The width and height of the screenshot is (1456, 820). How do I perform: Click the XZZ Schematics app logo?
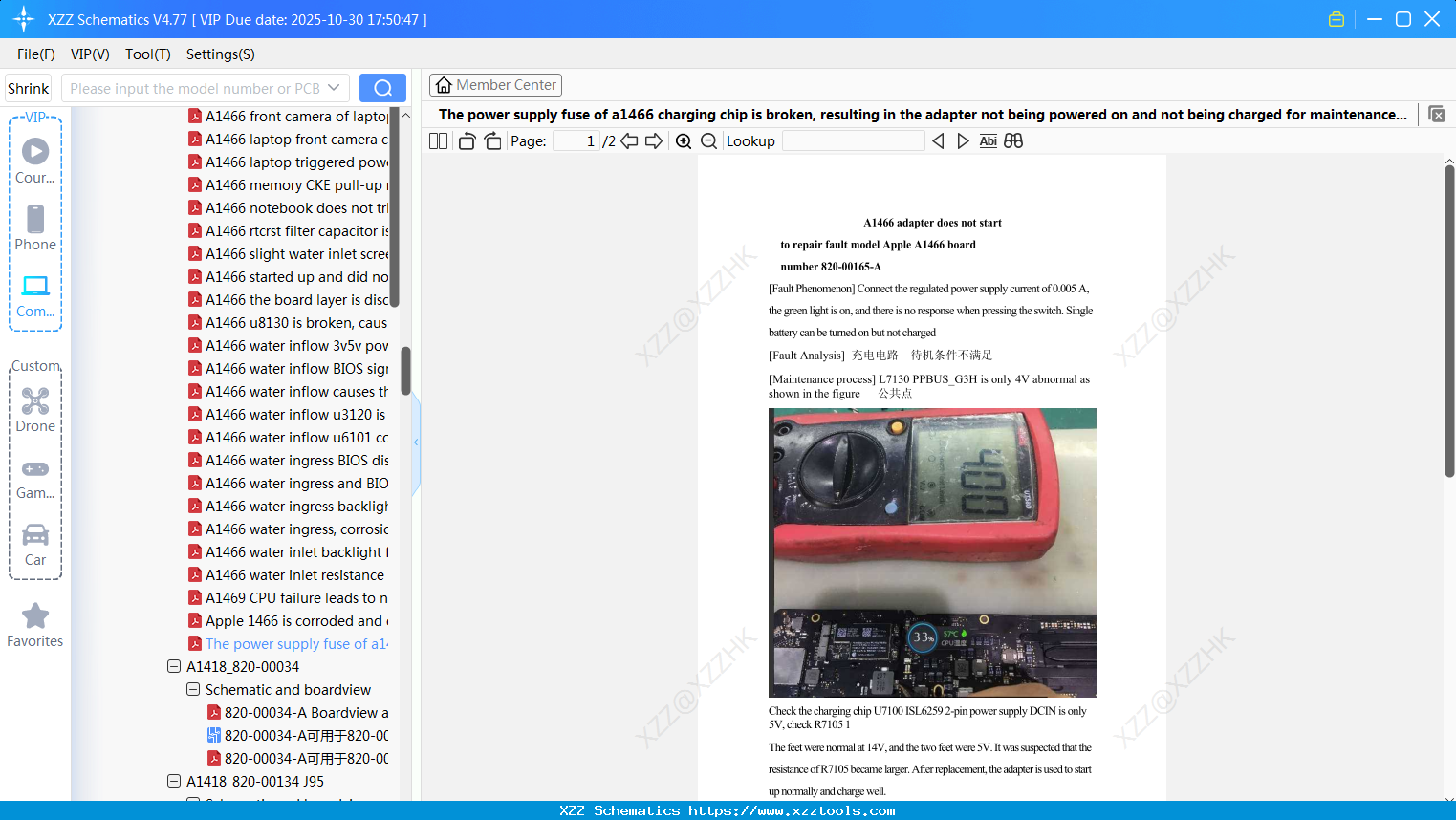point(24,19)
